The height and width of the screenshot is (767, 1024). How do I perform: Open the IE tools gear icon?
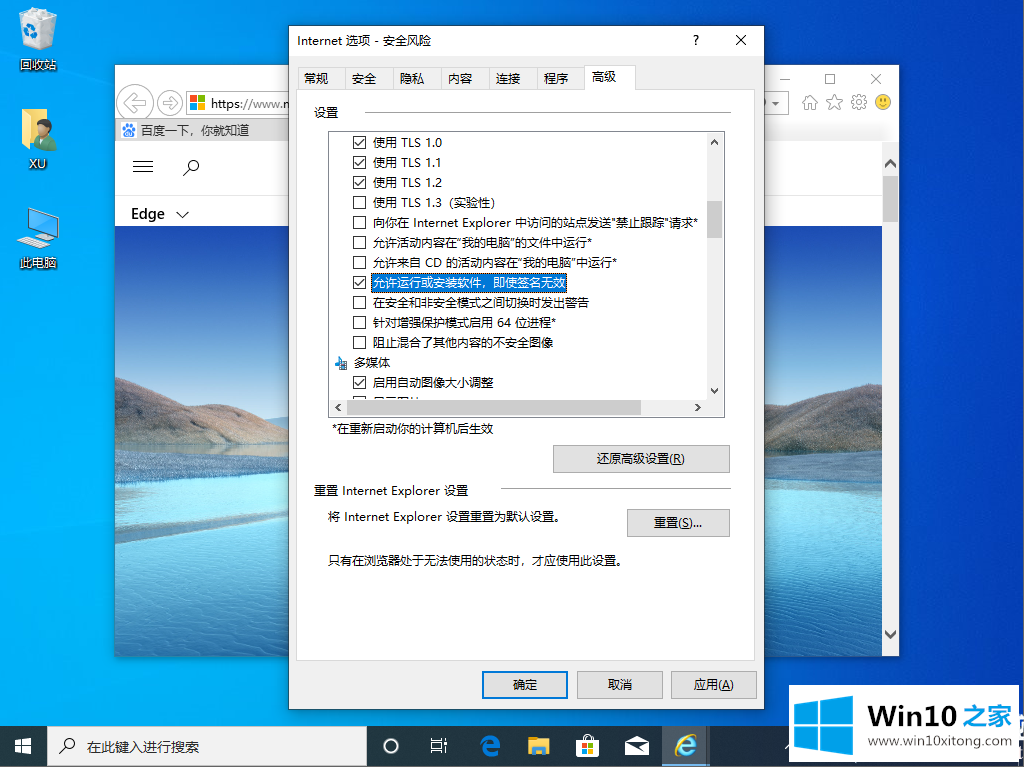859,103
